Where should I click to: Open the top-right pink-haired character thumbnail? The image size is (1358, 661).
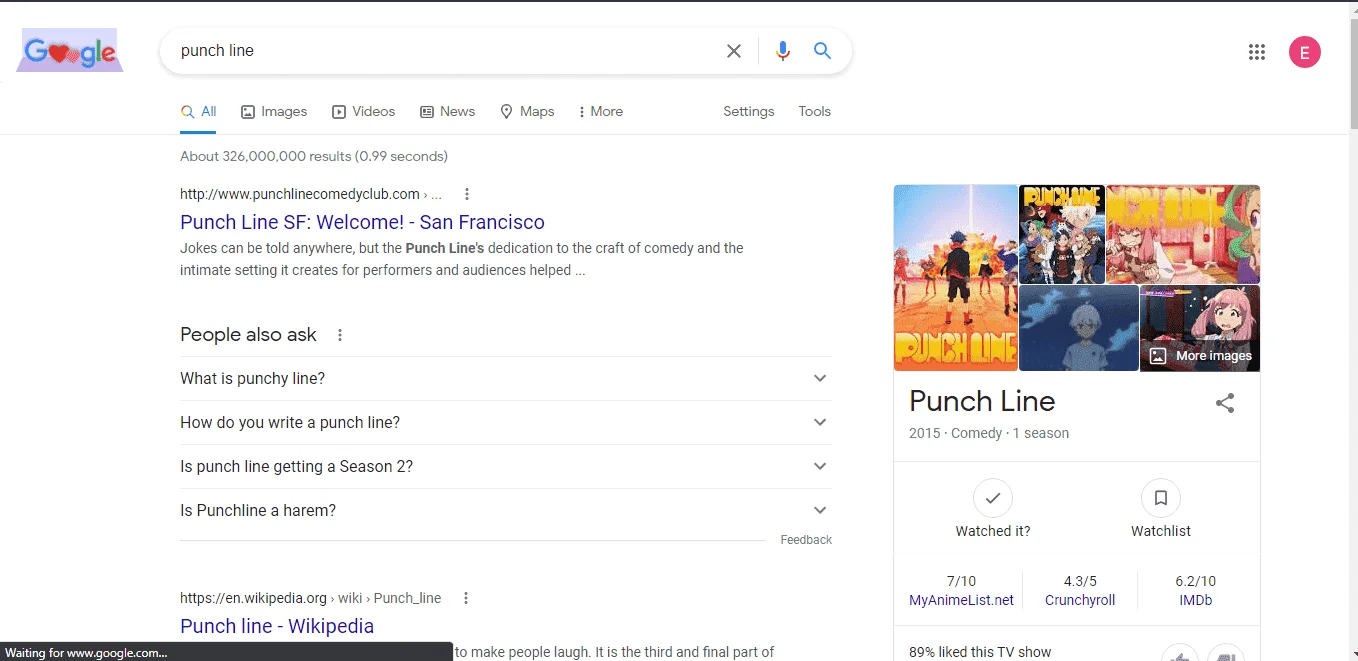tap(1183, 234)
